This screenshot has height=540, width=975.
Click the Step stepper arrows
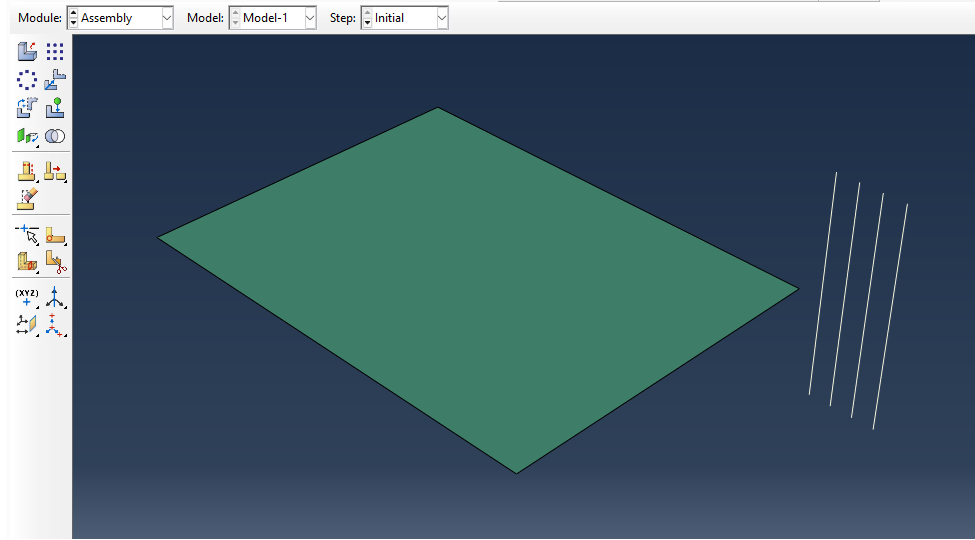click(x=367, y=18)
